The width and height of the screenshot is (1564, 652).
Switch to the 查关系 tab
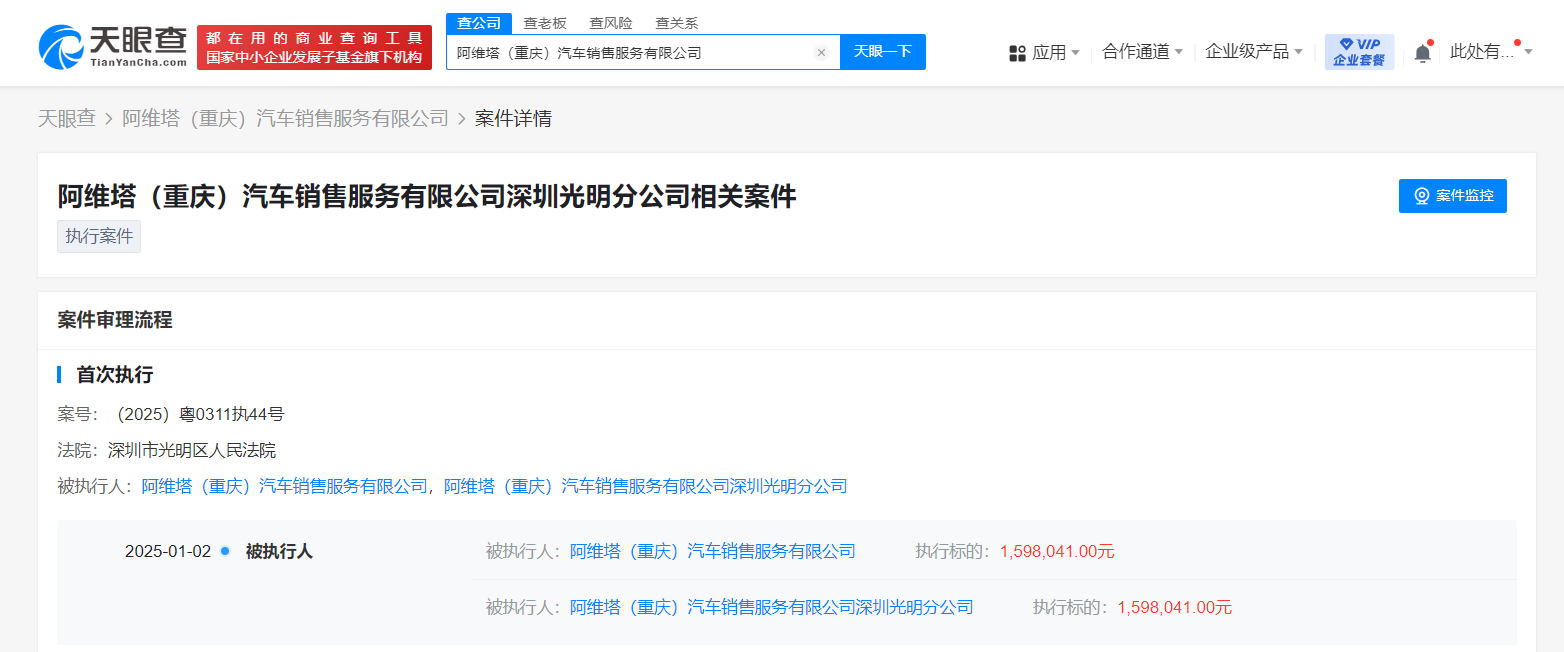(676, 23)
